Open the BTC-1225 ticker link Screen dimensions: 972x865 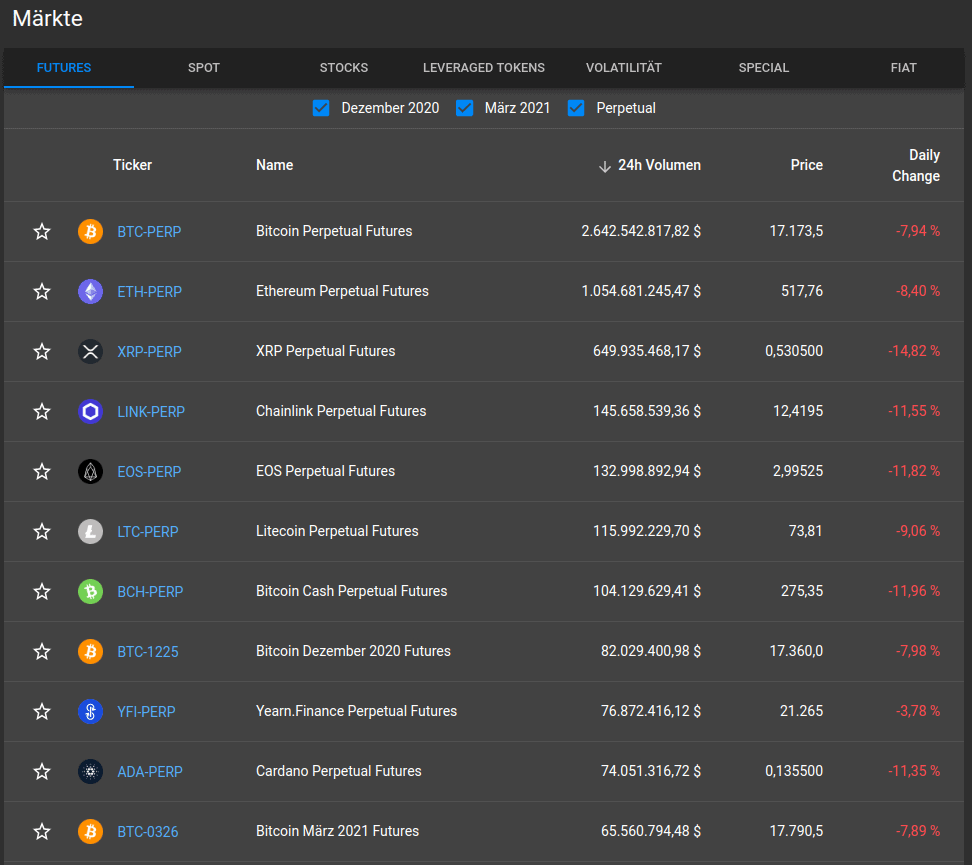click(148, 652)
